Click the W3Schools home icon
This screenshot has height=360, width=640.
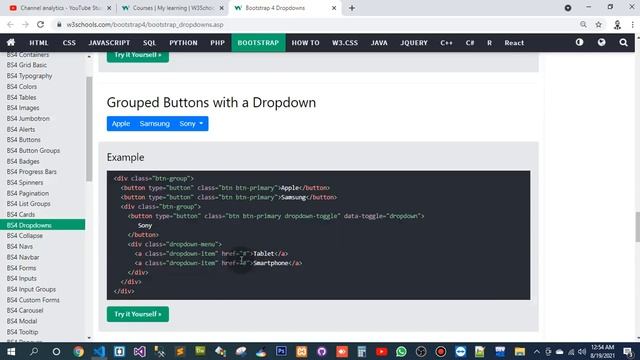pyautogui.click(x=11, y=42)
